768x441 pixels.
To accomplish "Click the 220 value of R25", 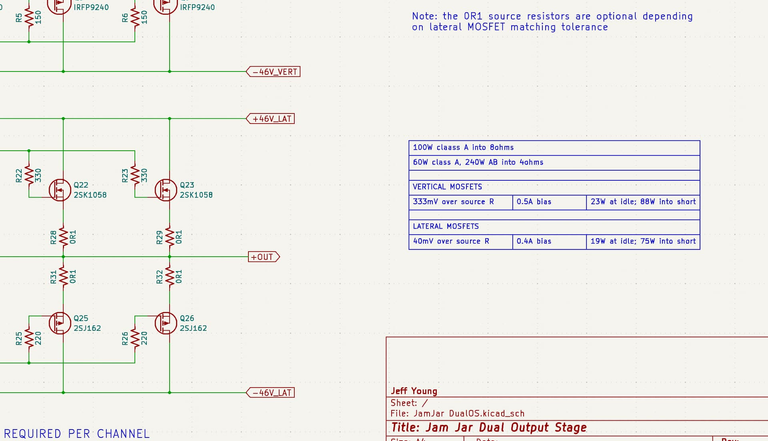I will (38, 338).
